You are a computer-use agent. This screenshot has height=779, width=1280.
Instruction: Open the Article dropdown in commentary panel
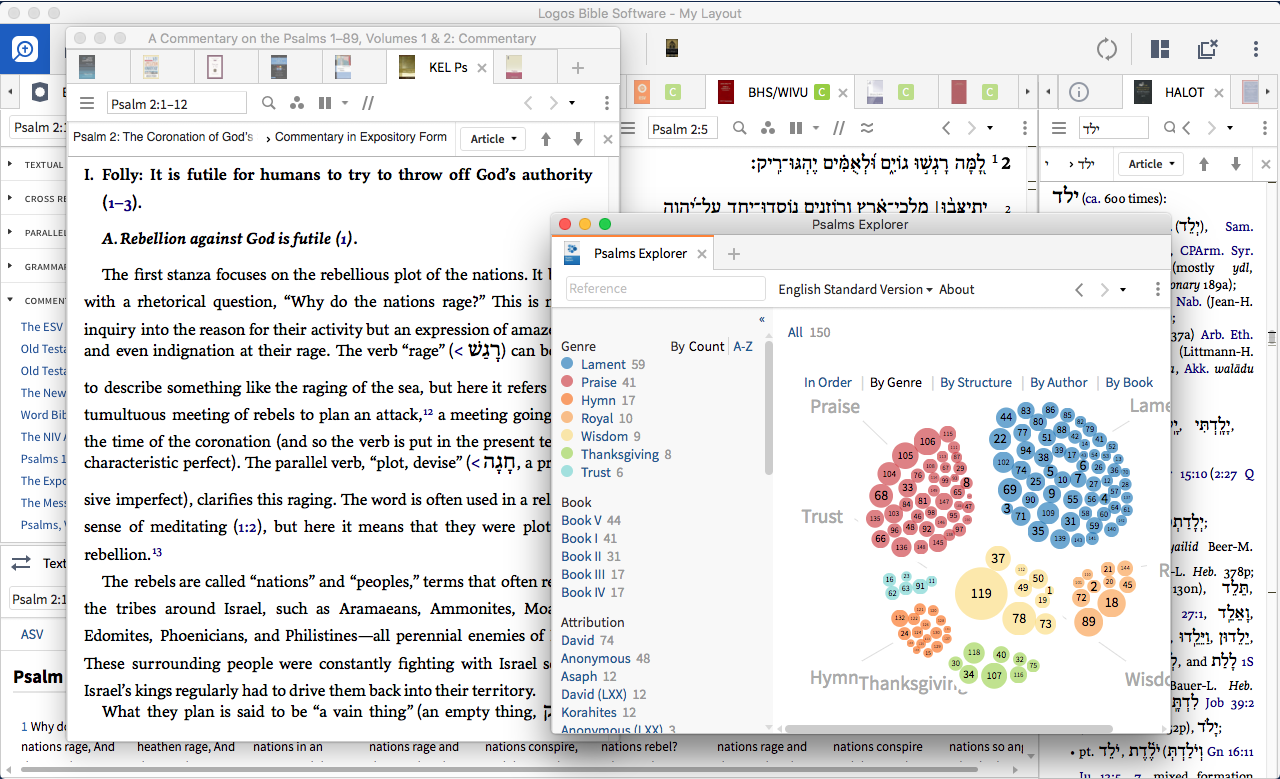(494, 139)
